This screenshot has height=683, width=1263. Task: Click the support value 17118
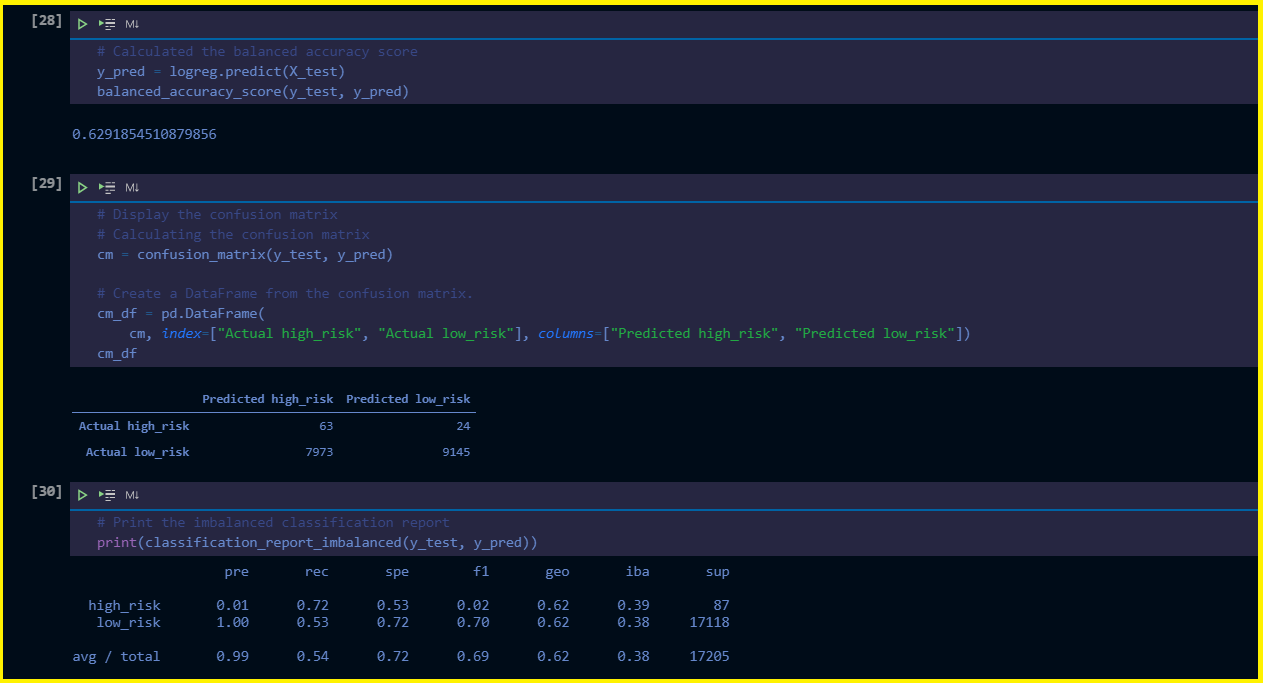[x=709, y=622]
